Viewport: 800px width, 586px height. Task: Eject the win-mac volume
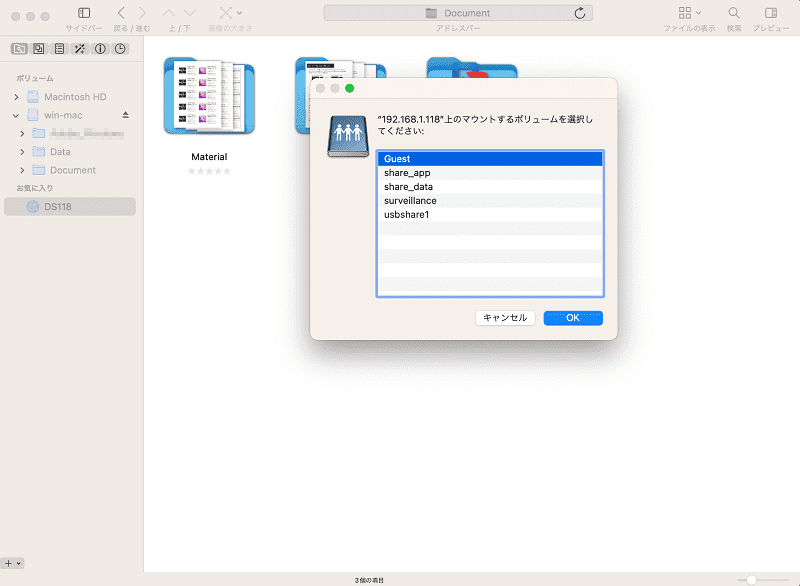coord(126,115)
